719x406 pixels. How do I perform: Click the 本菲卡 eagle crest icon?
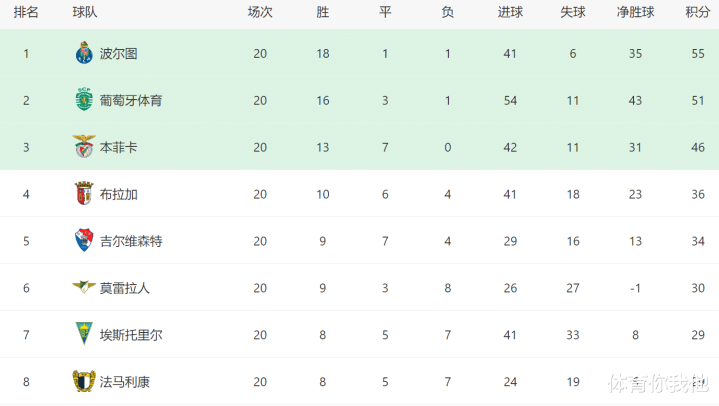pyautogui.click(x=83, y=147)
